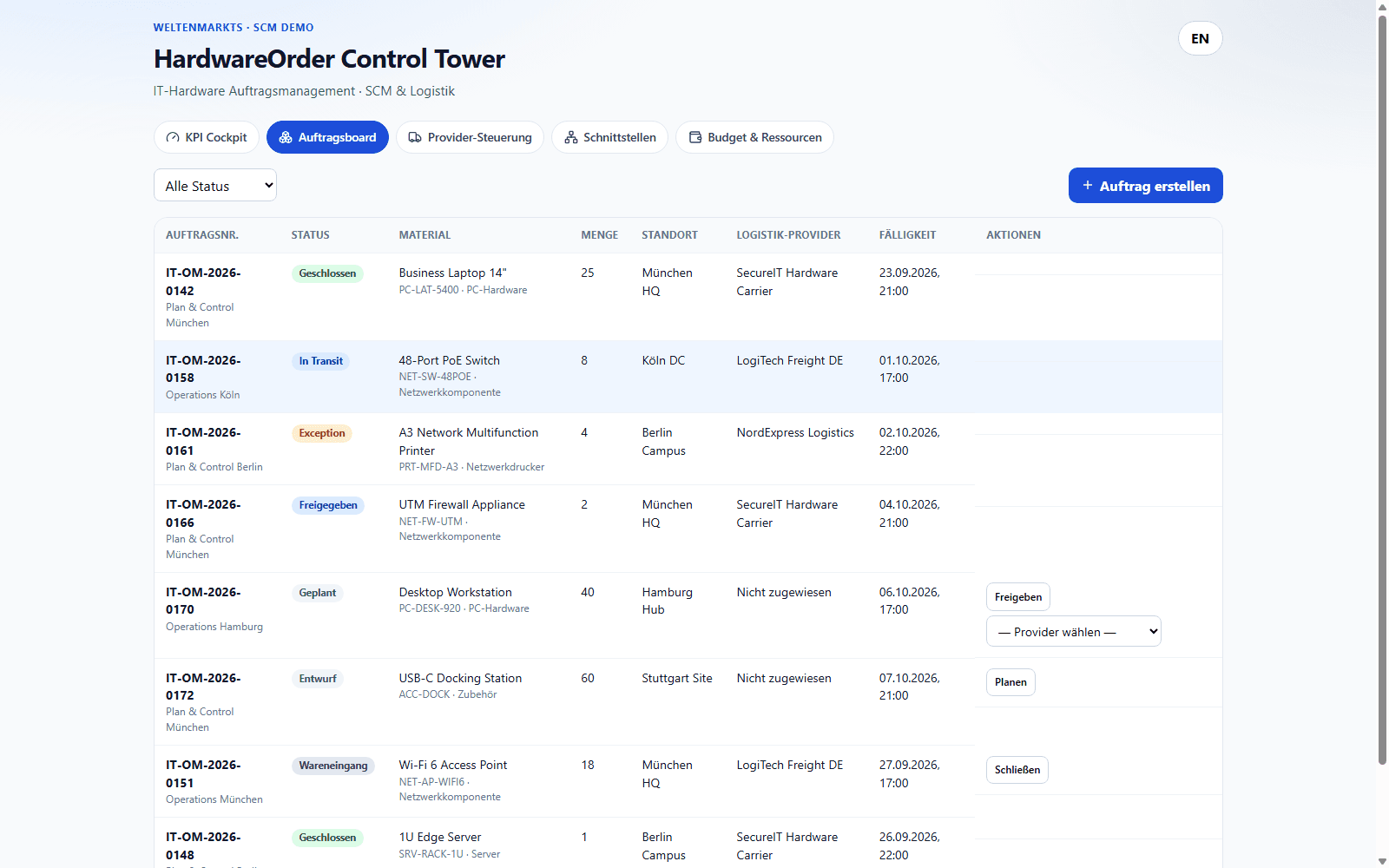The height and width of the screenshot is (868, 1389).
Task: Click the Freigegeben status badge
Action: coord(328,505)
